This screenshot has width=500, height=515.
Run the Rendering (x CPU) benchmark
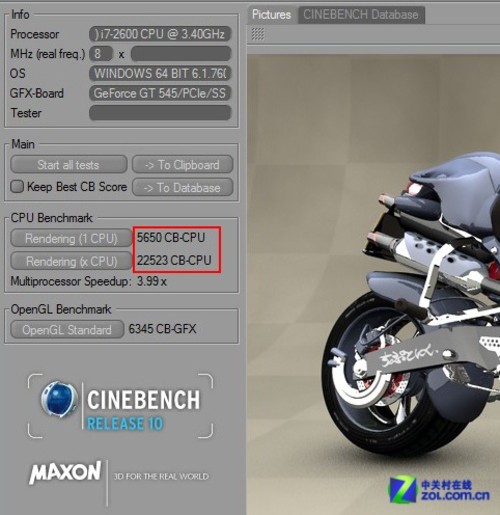point(71,261)
